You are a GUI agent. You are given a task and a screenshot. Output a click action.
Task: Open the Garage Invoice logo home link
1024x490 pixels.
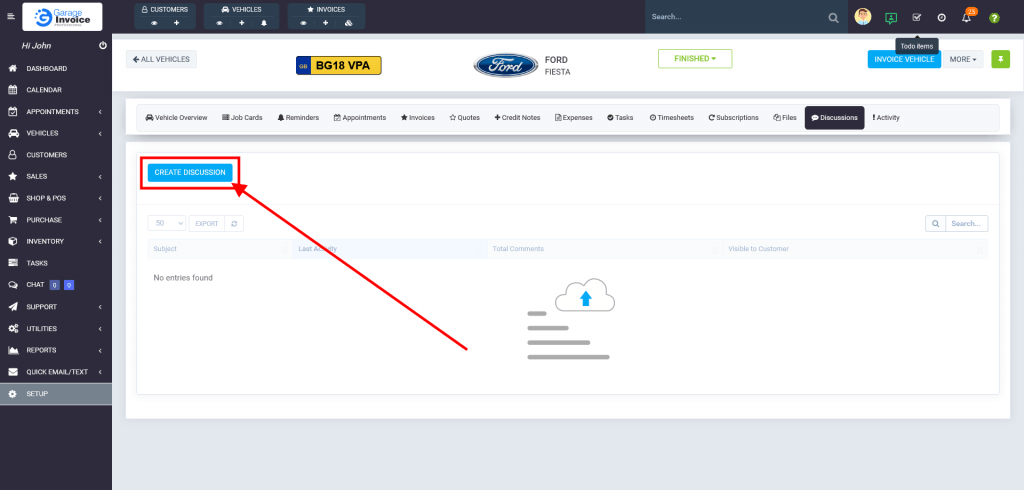coord(62,16)
